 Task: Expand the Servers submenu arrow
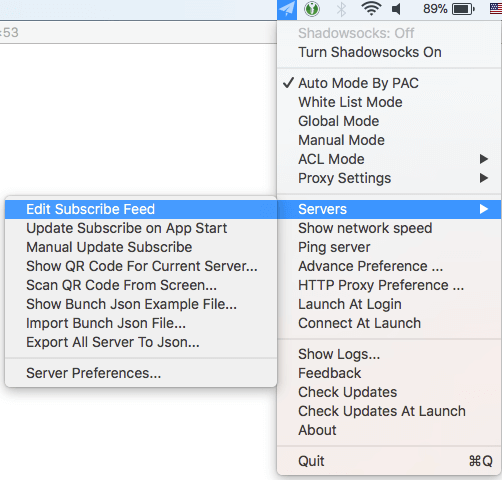click(x=484, y=209)
